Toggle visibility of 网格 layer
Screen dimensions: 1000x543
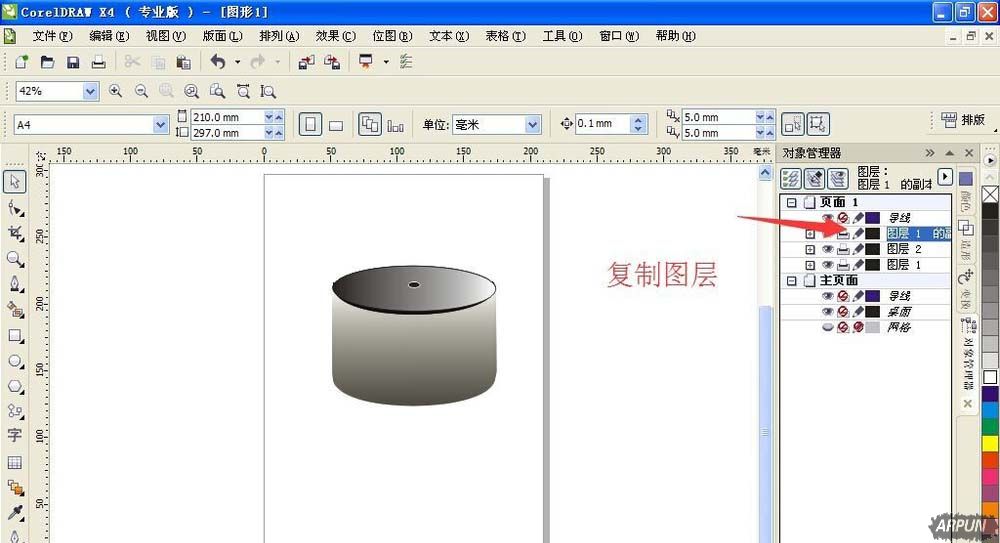[x=827, y=327]
